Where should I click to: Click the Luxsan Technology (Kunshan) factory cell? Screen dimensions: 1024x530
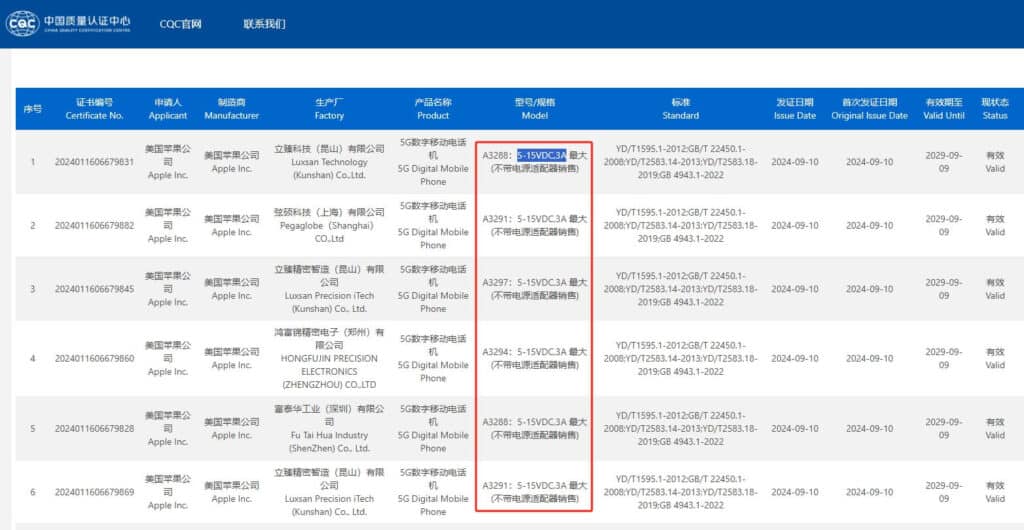tap(329, 162)
